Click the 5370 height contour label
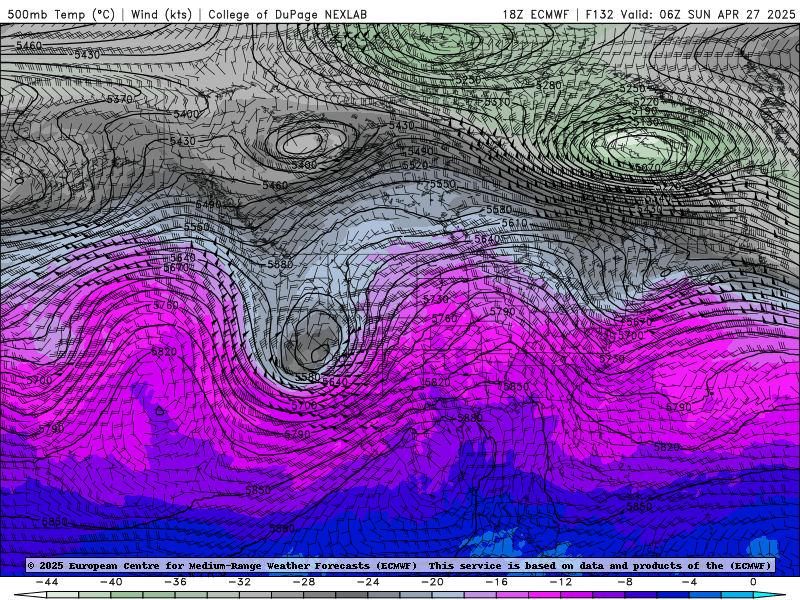Image resolution: width=800 pixels, height=600 pixels. point(120,99)
